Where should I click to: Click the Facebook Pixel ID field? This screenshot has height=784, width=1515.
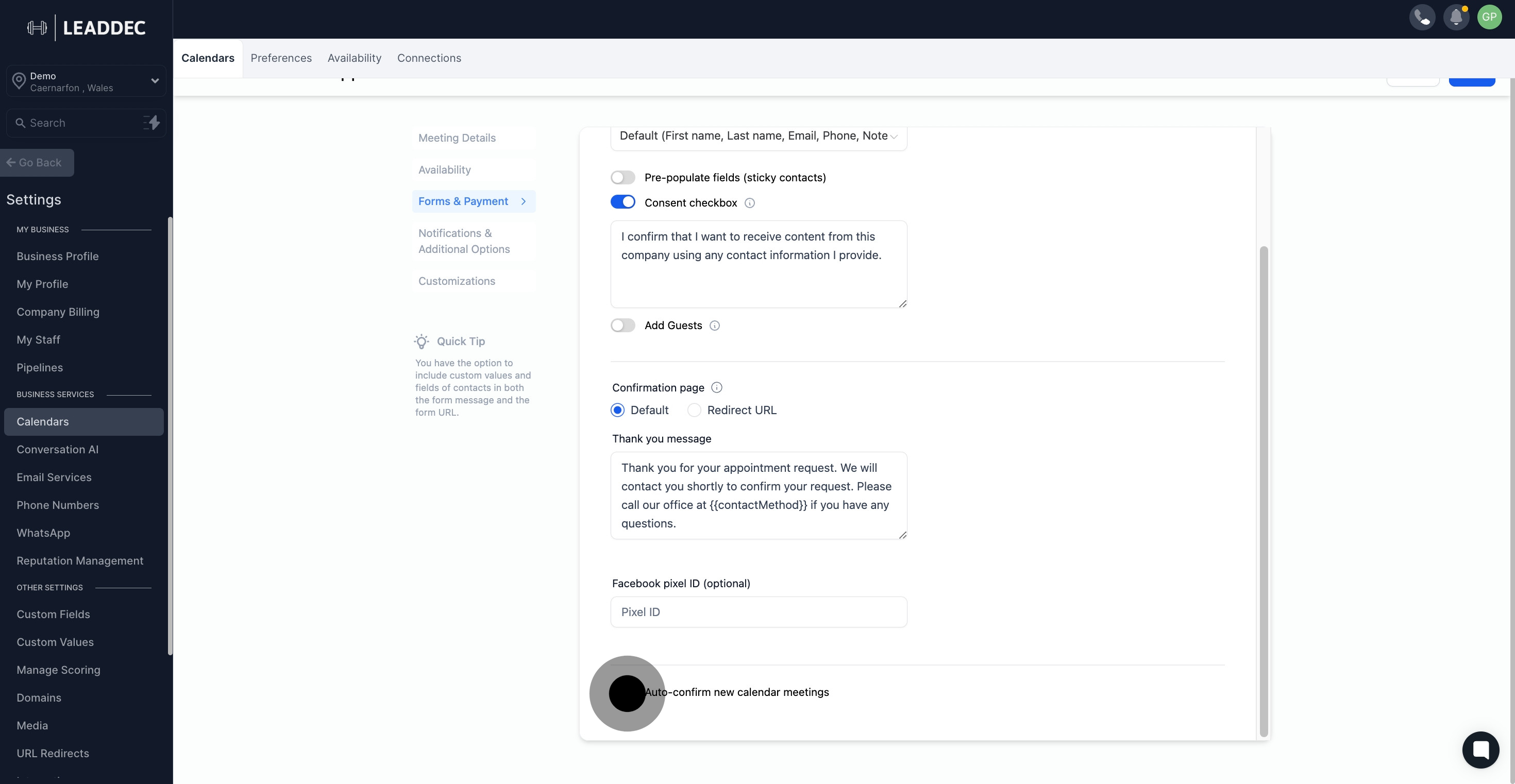(x=758, y=612)
